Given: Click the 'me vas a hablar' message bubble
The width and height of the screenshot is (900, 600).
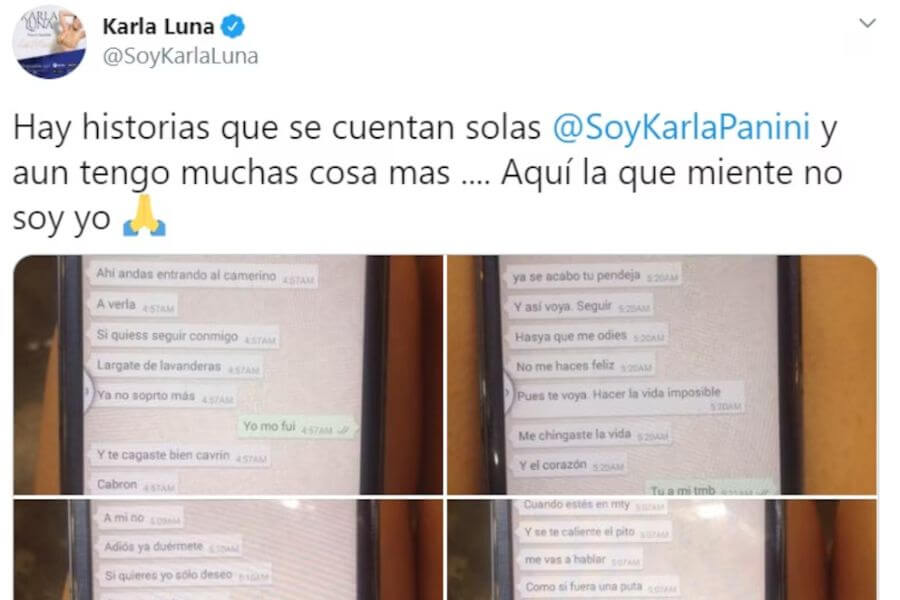Looking at the screenshot, I should (581, 560).
